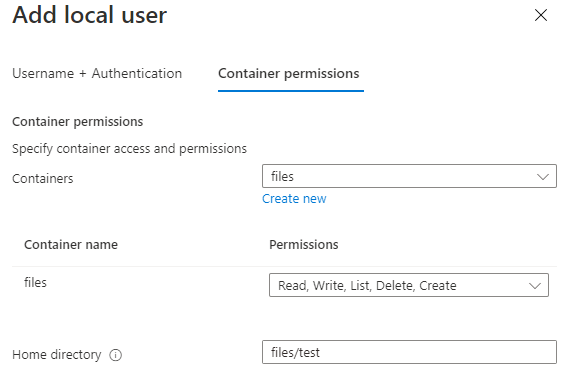
Task: Click the Container permissions section heading
Action: 77,122
